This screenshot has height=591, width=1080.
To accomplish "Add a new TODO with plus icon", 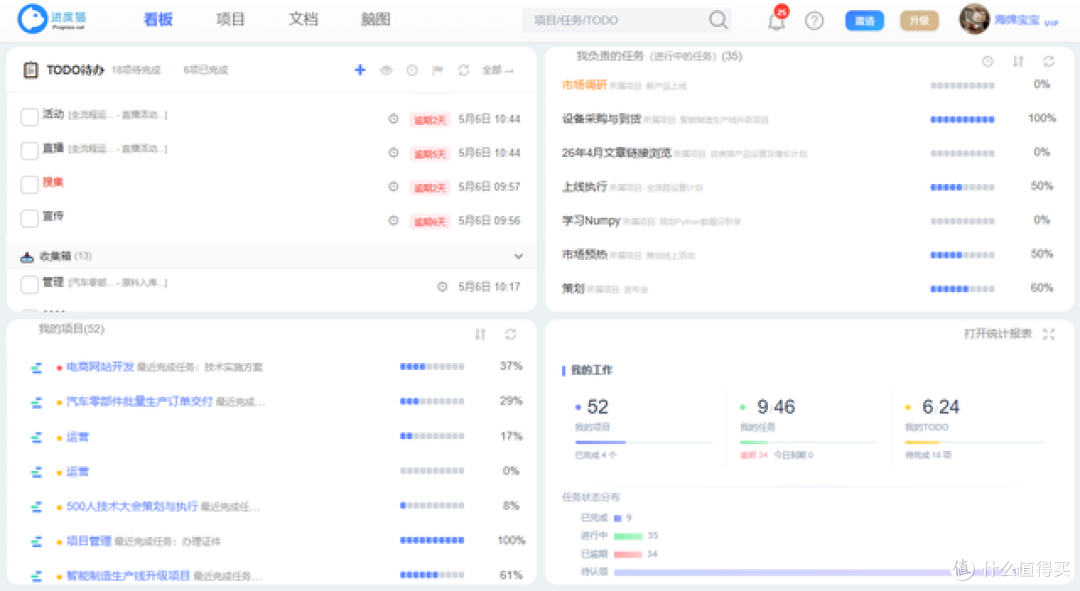I will (x=360, y=70).
